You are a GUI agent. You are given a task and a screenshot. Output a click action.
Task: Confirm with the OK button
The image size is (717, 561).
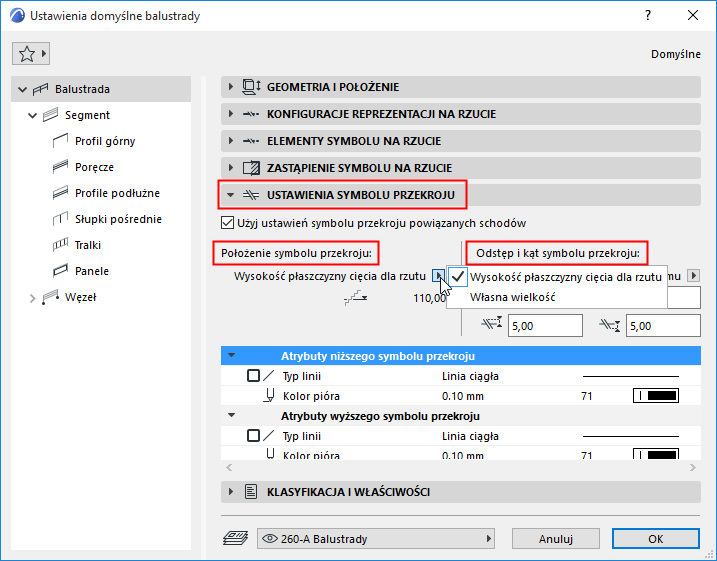[656, 539]
